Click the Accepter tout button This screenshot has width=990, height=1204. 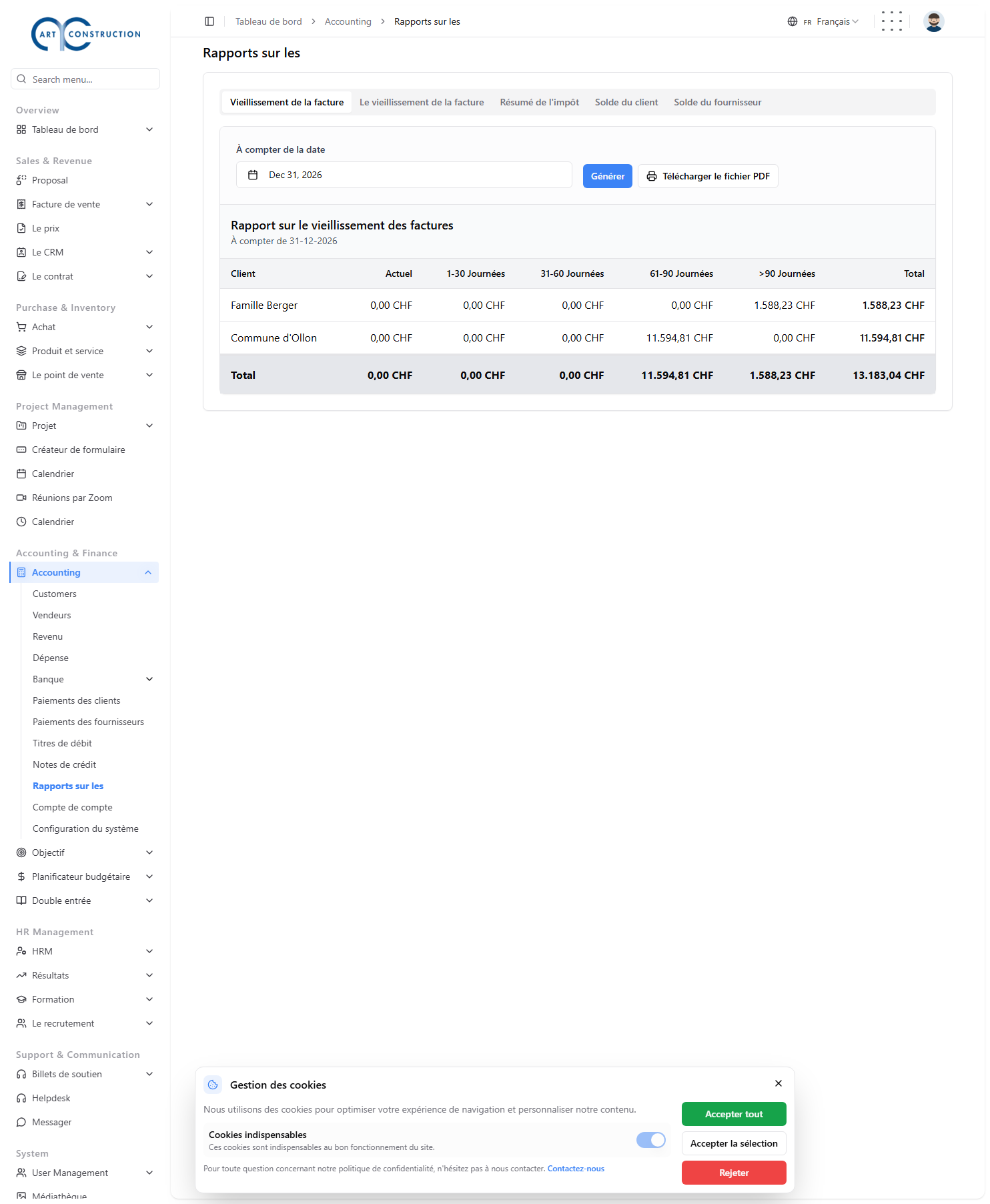coord(734,1114)
